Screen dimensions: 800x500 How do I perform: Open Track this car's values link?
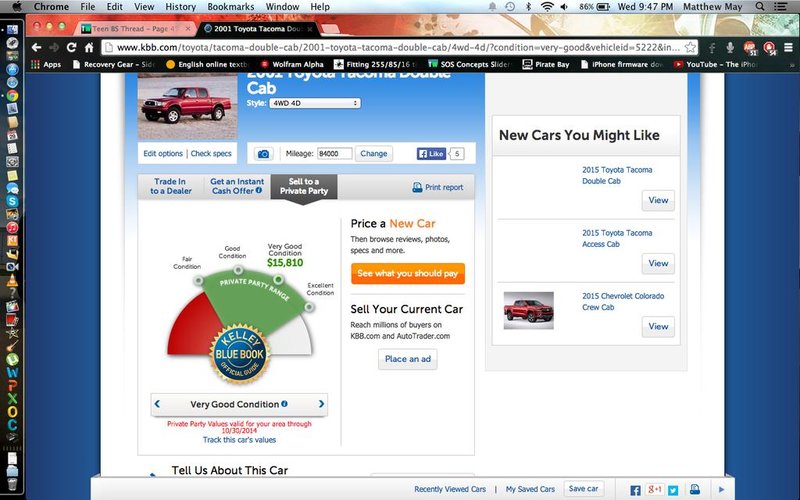[239, 440]
